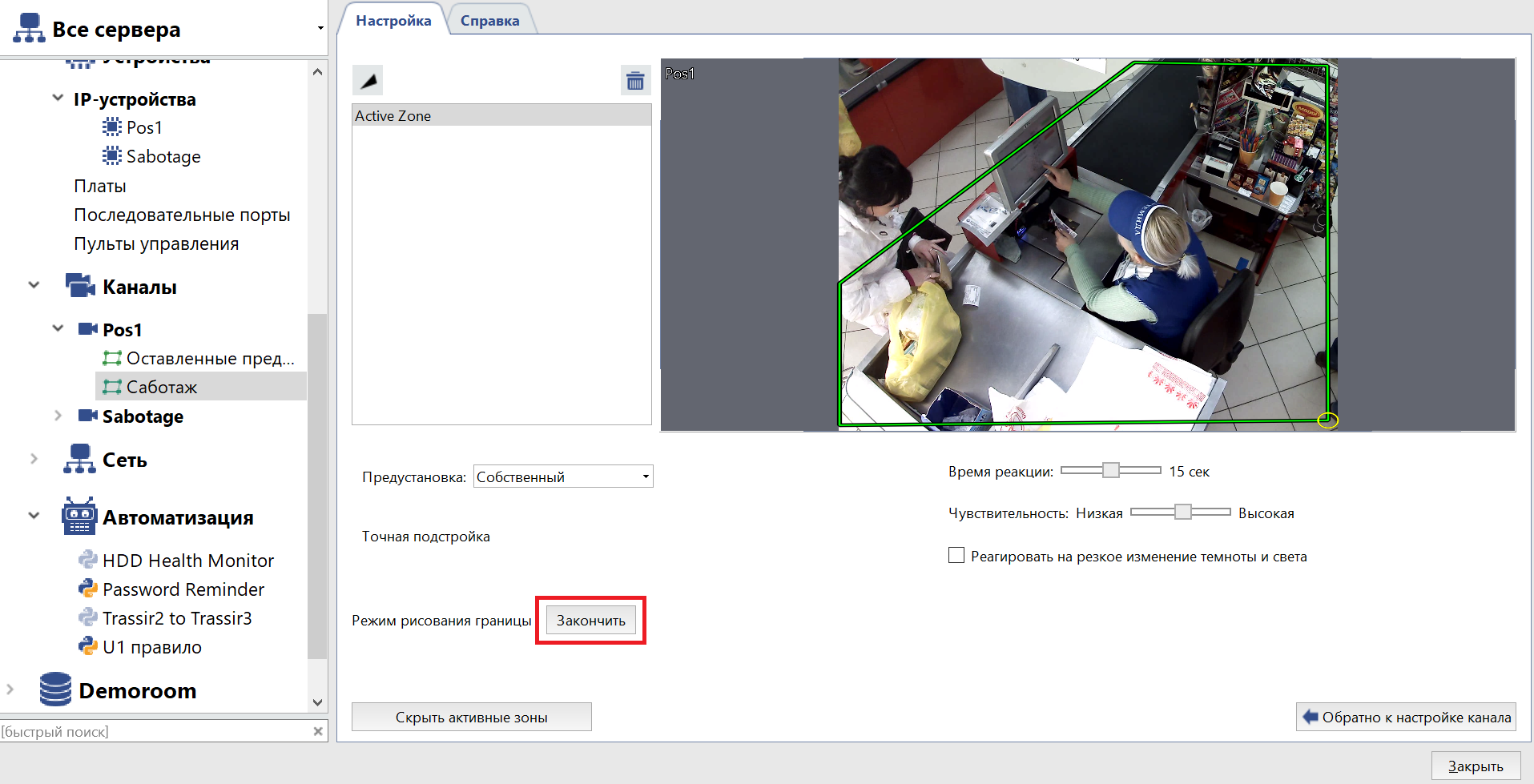Viewport: 1534px width, 784px height.
Task: Click the Закрыть button
Action: coord(1476,766)
